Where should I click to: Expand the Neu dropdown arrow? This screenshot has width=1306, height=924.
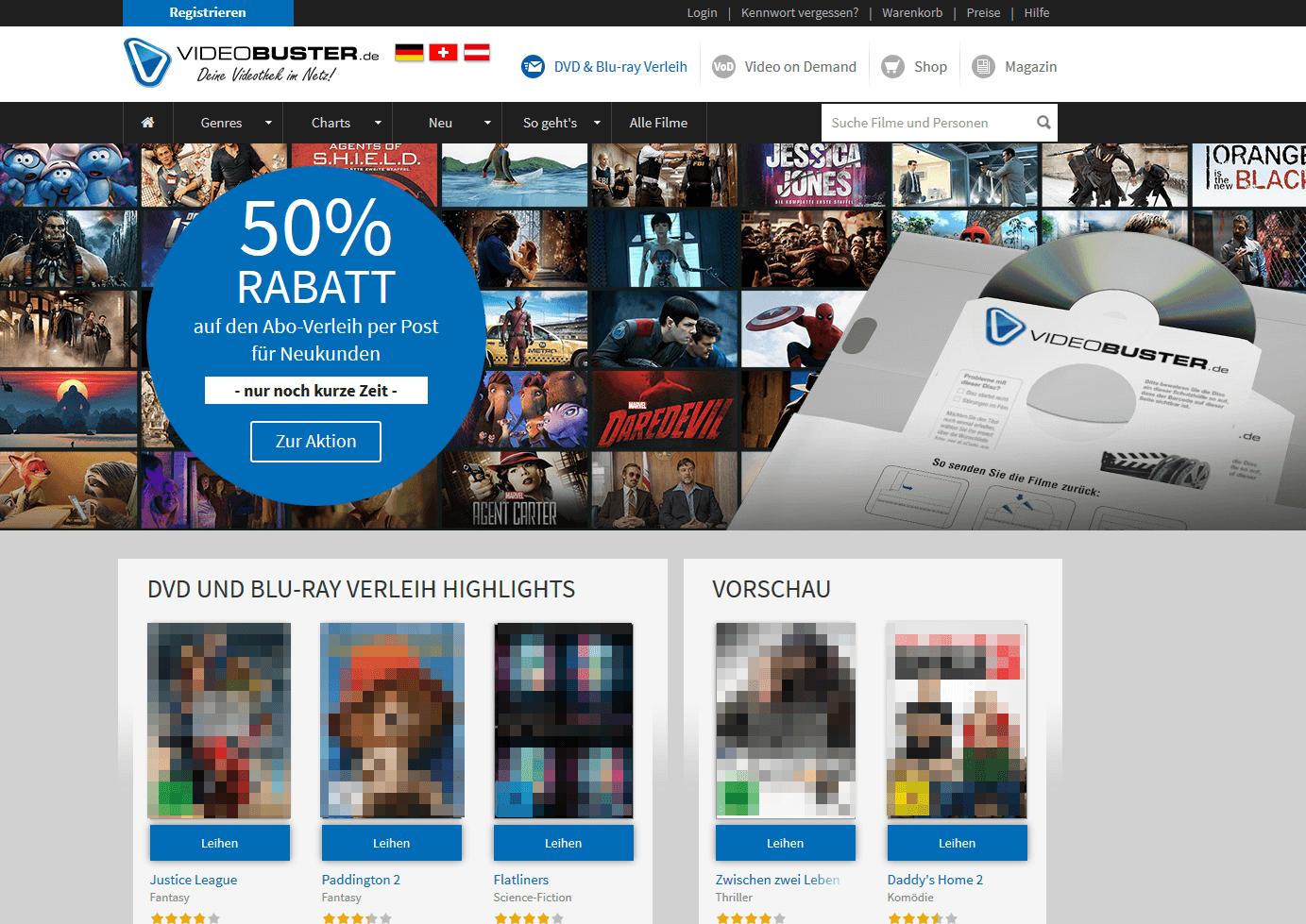[487, 123]
